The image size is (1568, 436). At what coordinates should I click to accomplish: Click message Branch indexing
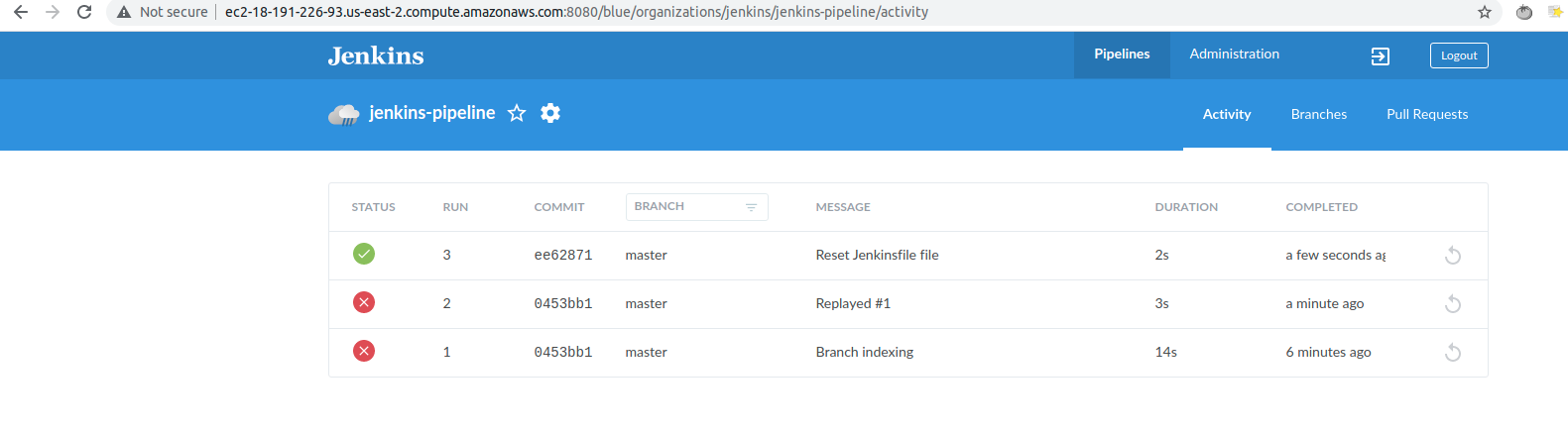pos(865,352)
